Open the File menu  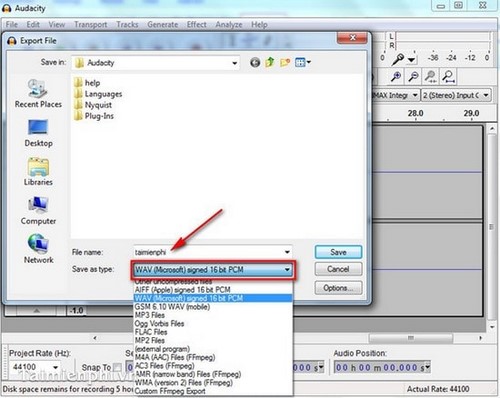[x=12, y=25]
